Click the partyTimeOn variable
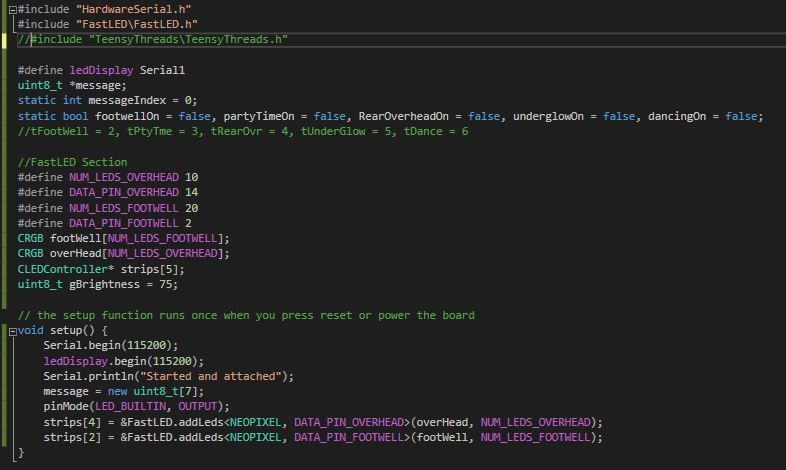This screenshot has width=786, height=470. point(259,116)
